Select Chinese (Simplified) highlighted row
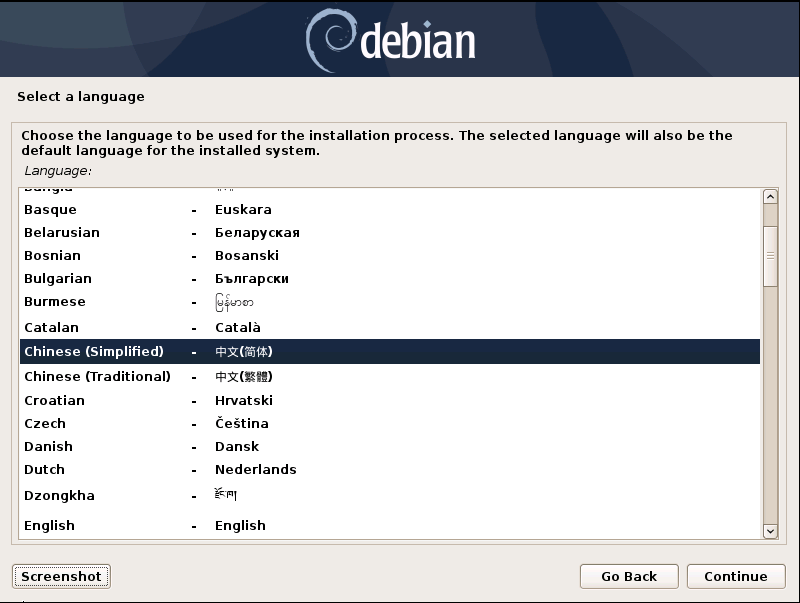This screenshot has width=800, height=603. [x=390, y=351]
